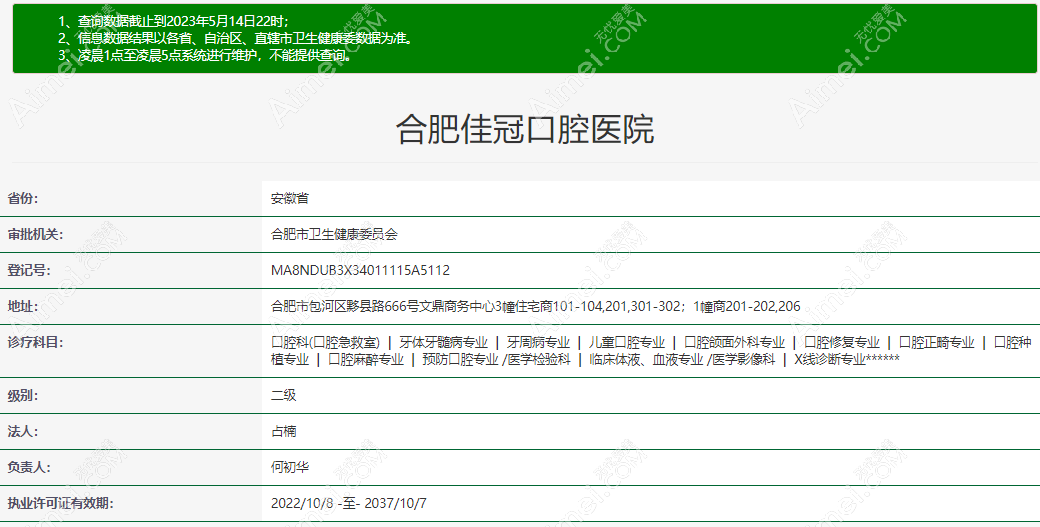
Task: Click 口腔正畸专业 department entry
Action: [x=937, y=342]
